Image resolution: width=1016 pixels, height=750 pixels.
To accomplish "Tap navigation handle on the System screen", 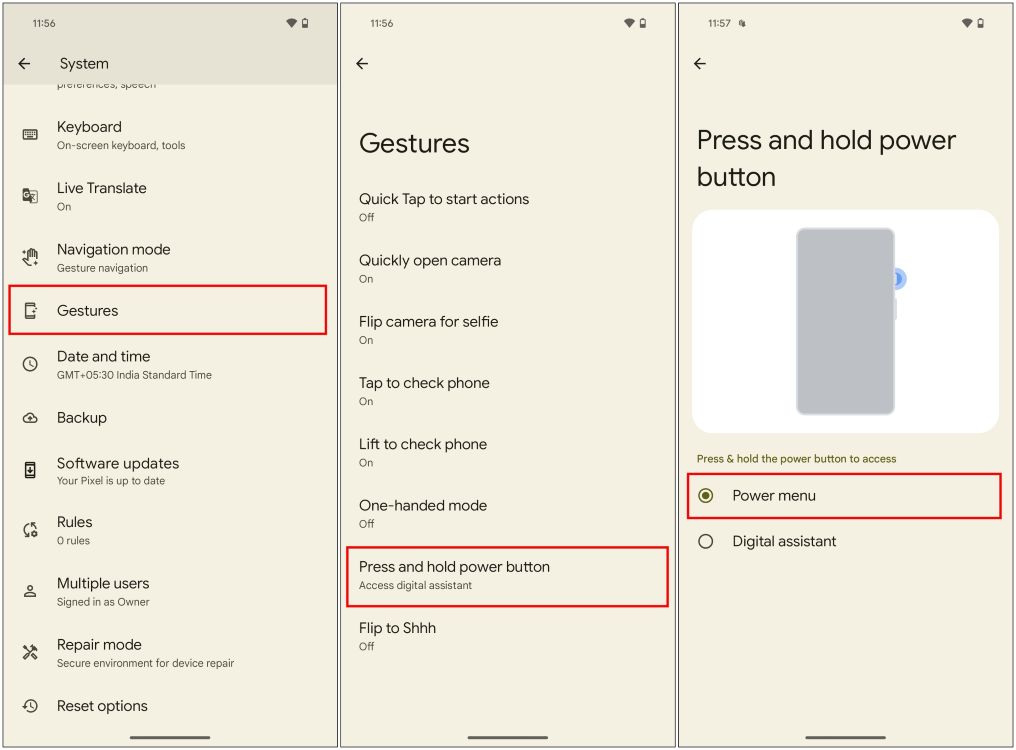I will (x=170, y=737).
